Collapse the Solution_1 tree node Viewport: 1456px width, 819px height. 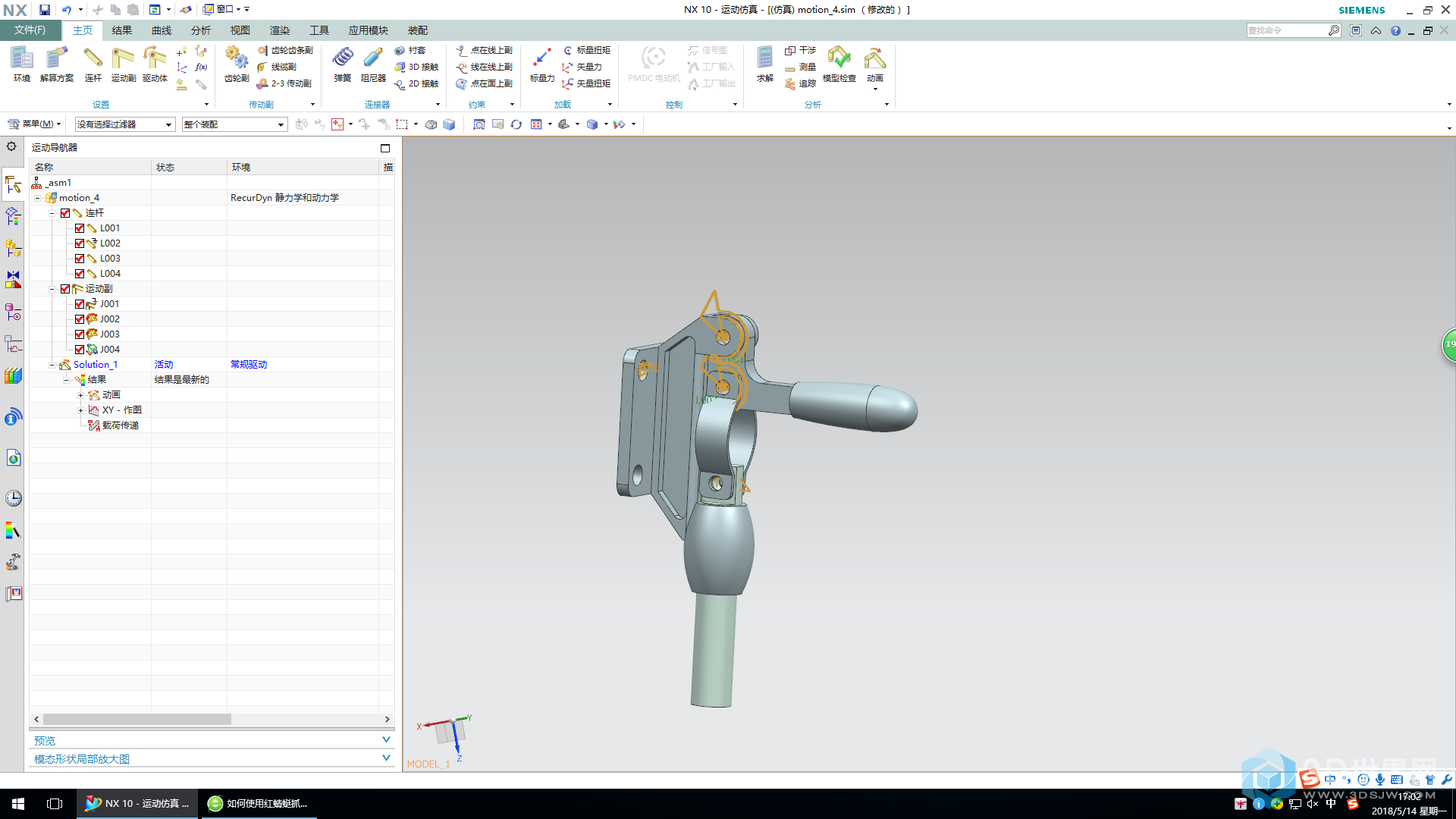point(52,365)
